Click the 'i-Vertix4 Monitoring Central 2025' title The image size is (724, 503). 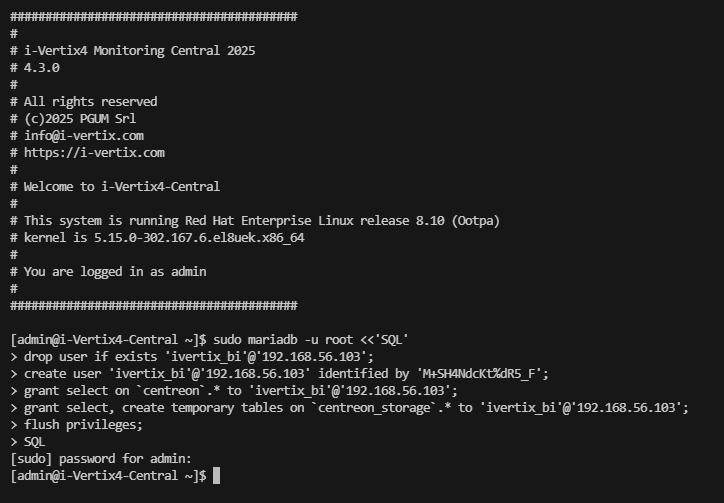[x=139, y=51]
